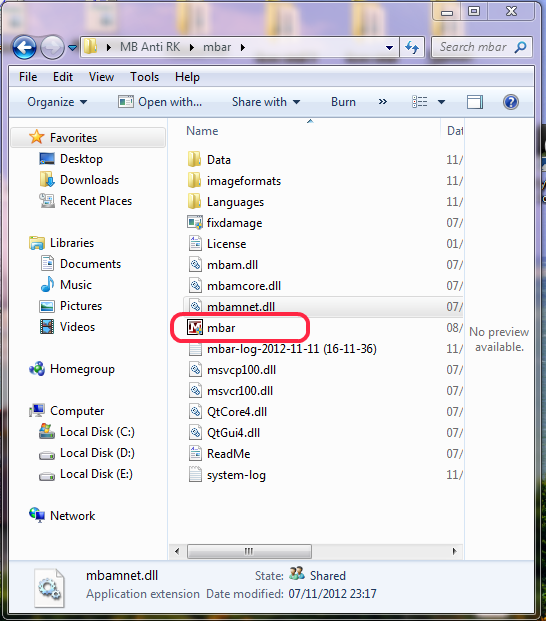Select the Languages folder icon

click(194, 202)
